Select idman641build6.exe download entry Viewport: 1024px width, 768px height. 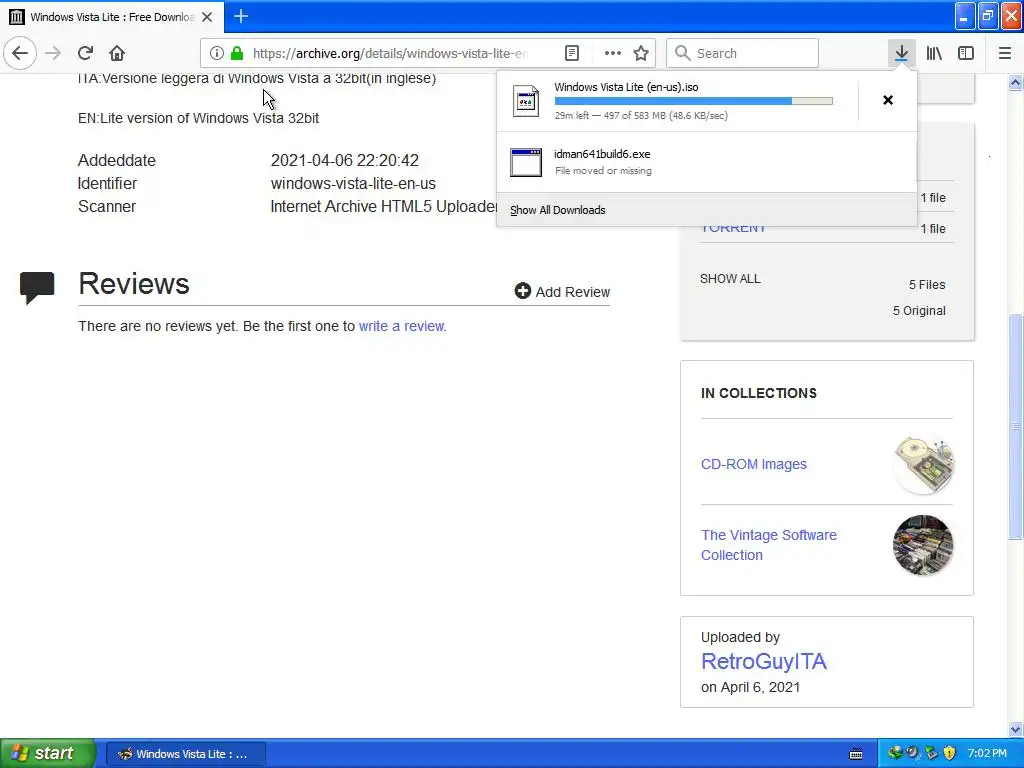(707, 162)
